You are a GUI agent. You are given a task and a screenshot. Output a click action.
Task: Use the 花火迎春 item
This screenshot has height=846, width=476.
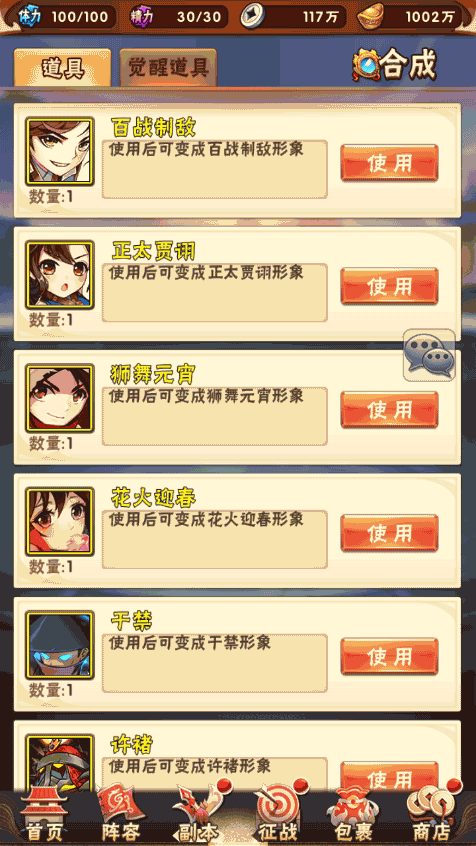(389, 533)
